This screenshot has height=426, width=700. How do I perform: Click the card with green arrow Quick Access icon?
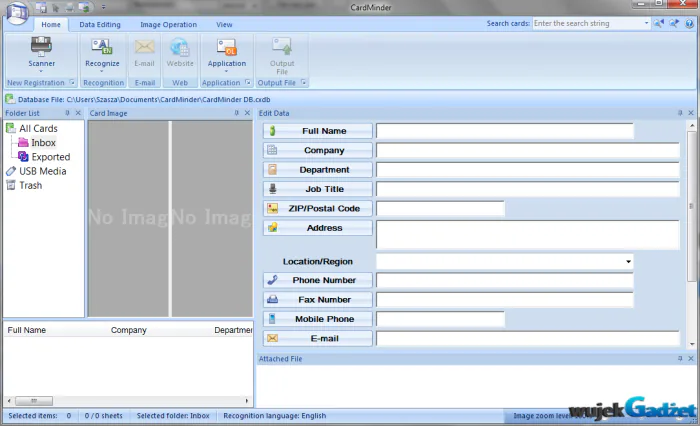pyautogui.click(x=84, y=7)
